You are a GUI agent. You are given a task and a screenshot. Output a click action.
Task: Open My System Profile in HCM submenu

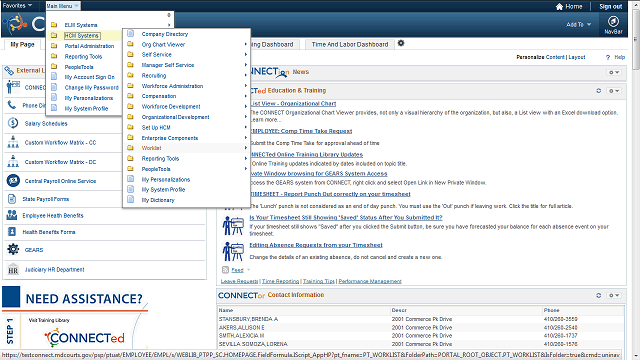pyautogui.click(x=163, y=189)
